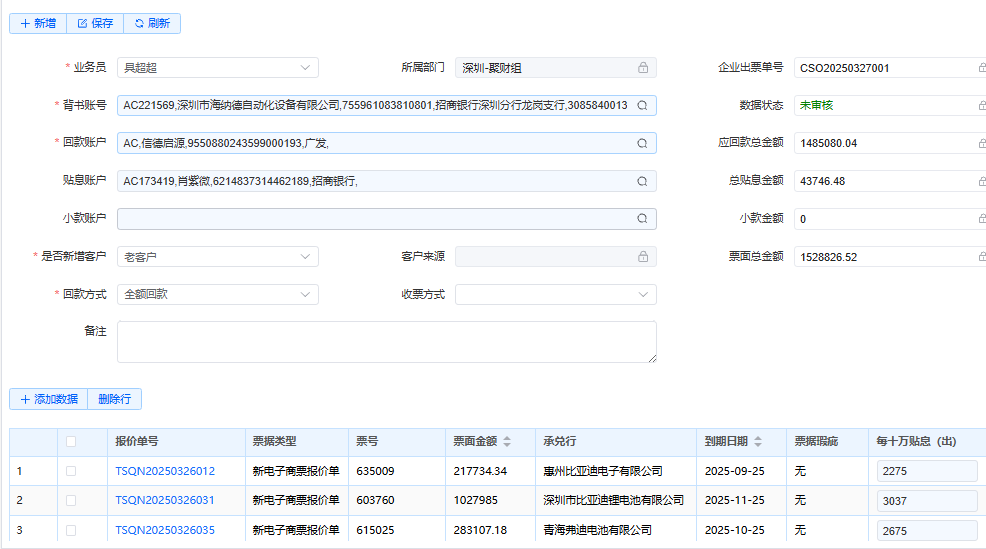Check row 3 checkbox for TSQN20250326035
The image size is (986, 549).
pos(71,530)
